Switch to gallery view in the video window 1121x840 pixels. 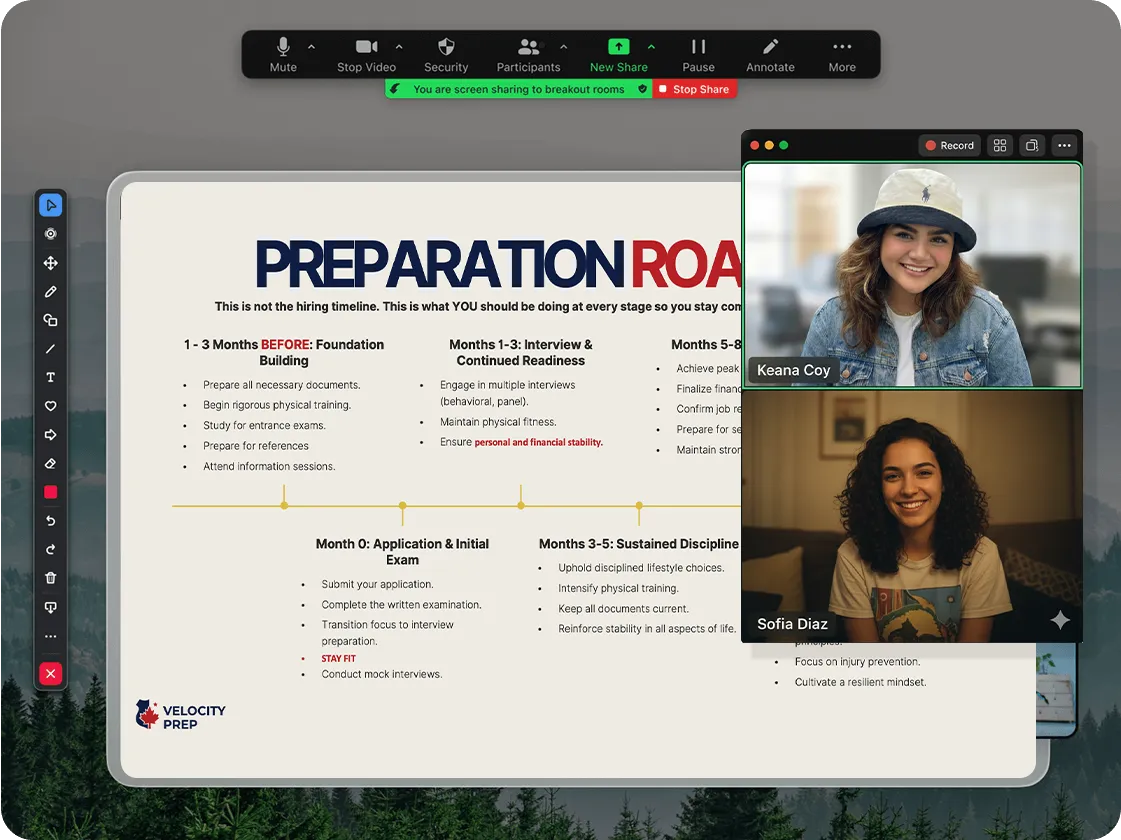point(999,145)
